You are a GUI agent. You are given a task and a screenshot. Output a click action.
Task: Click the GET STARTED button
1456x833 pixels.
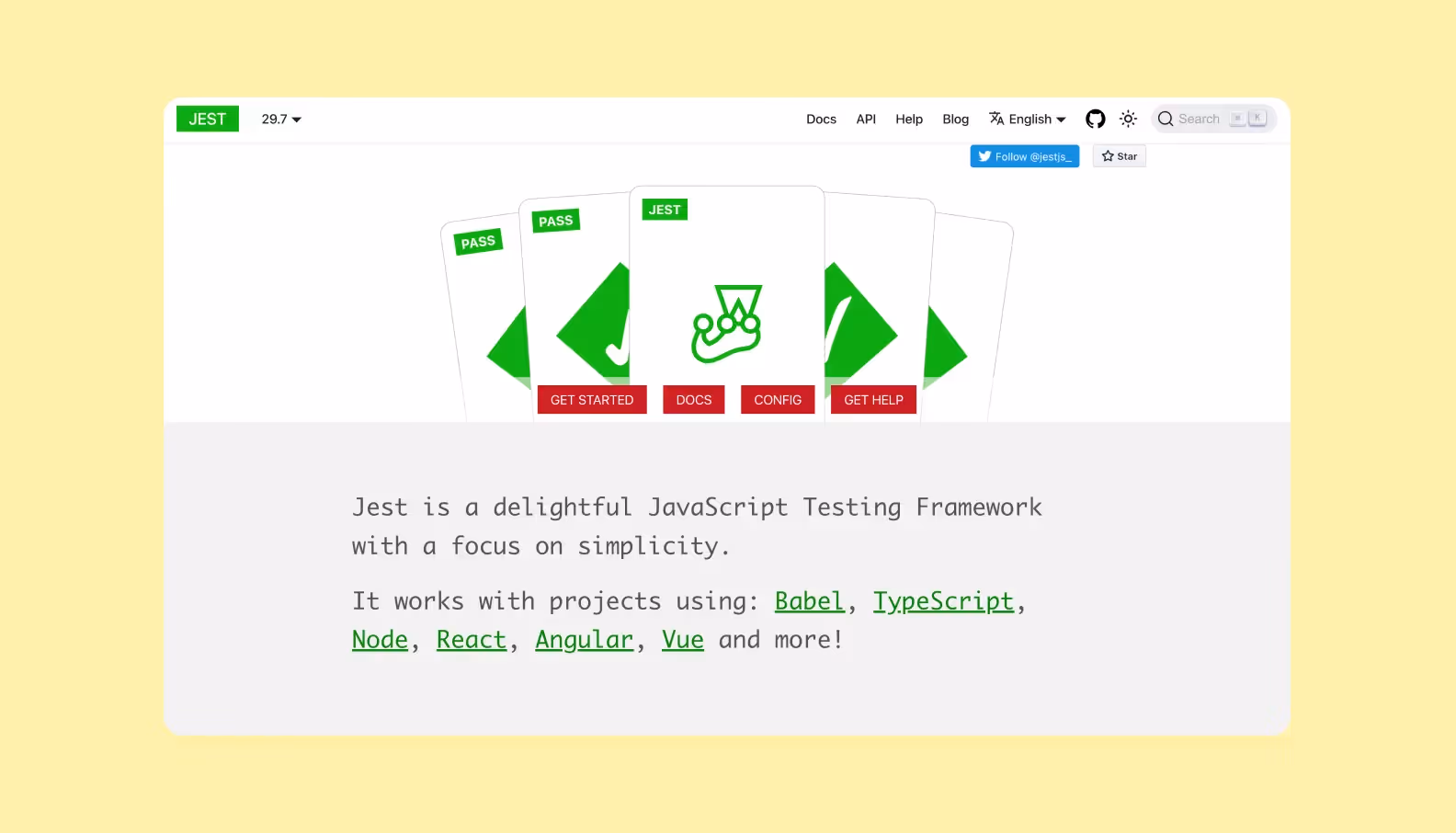coord(592,400)
